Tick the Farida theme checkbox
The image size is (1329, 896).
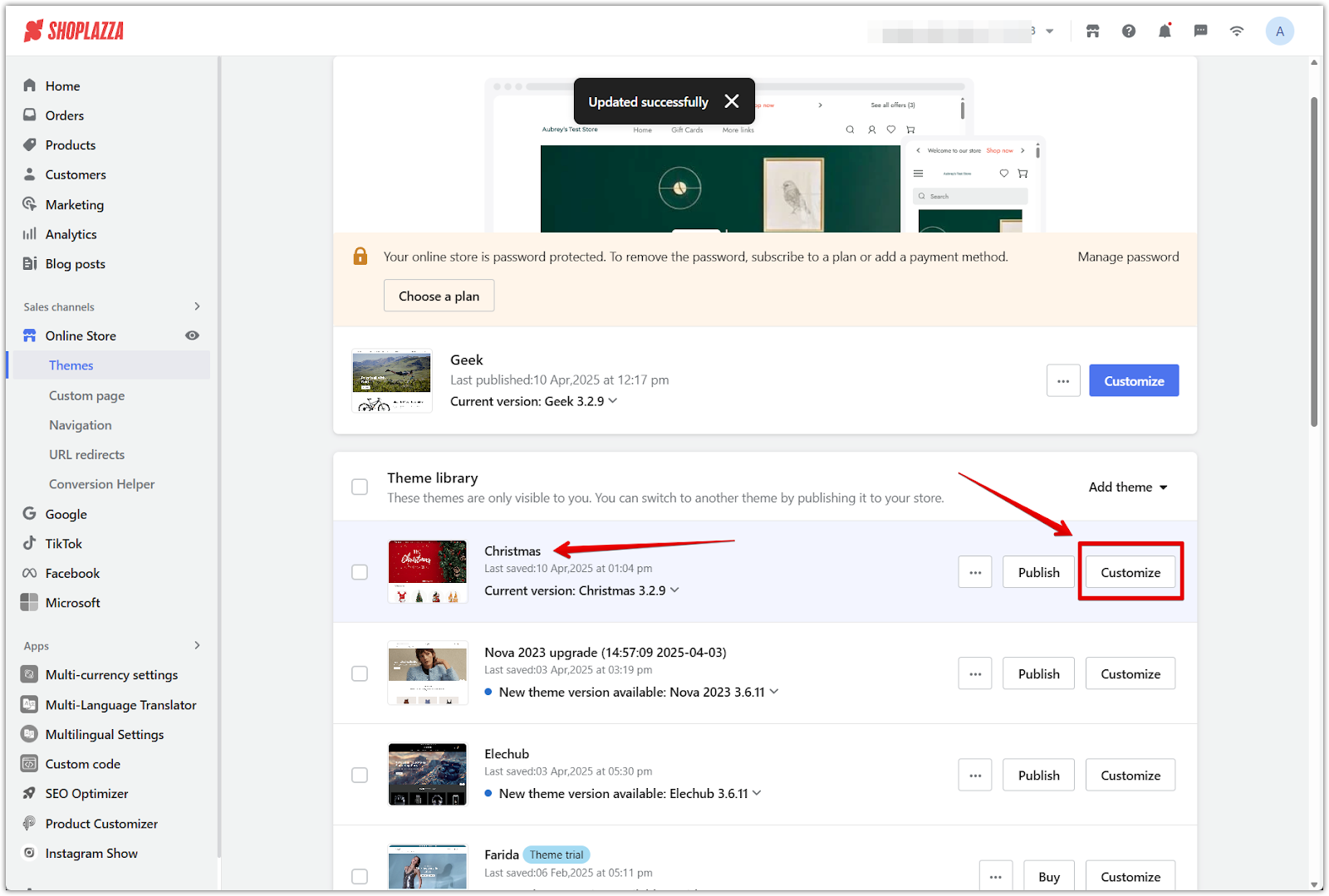click(360, 876)
